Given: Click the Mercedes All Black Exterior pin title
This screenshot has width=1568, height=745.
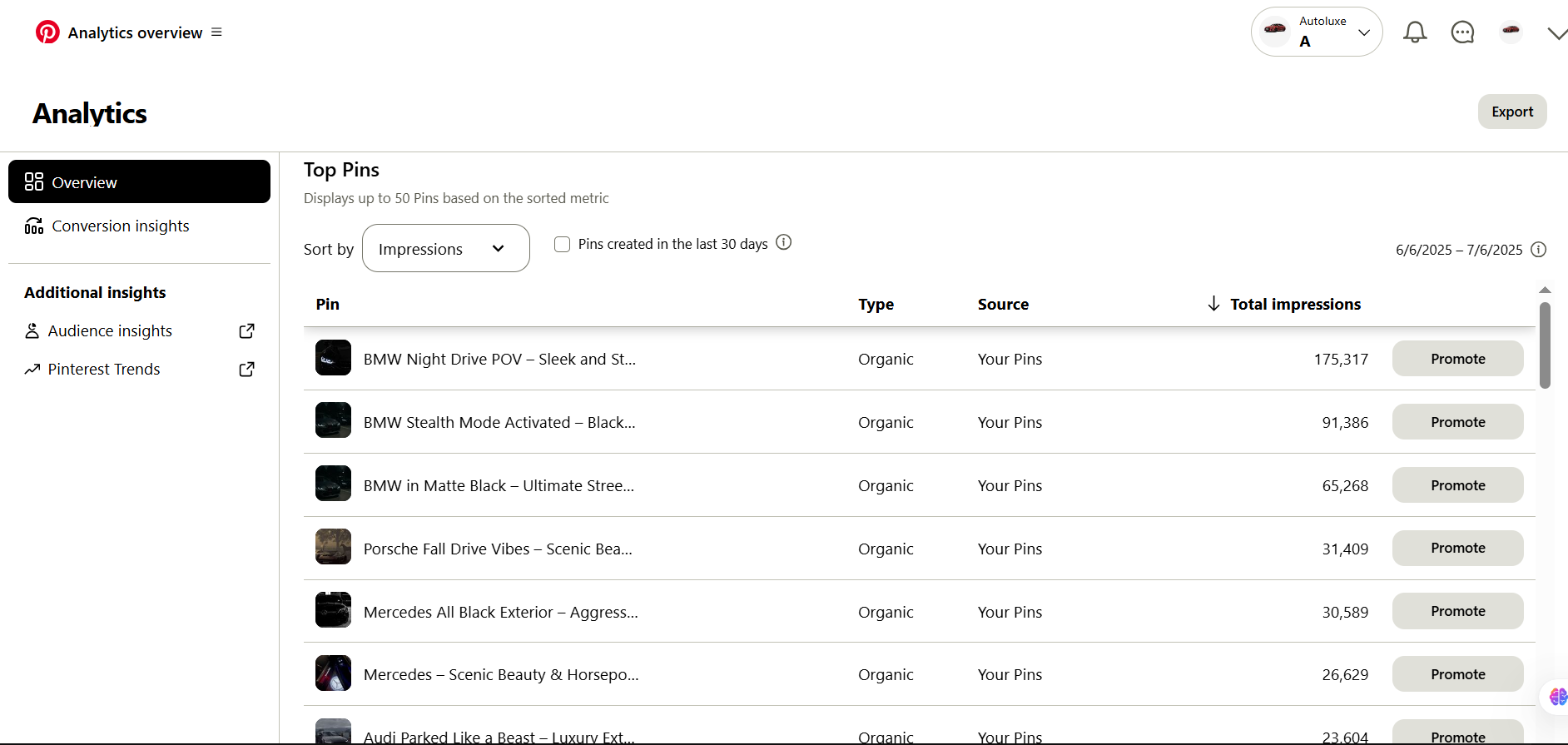Looking at the screenshot, I should pyautogui.click(x=501, y=612).
